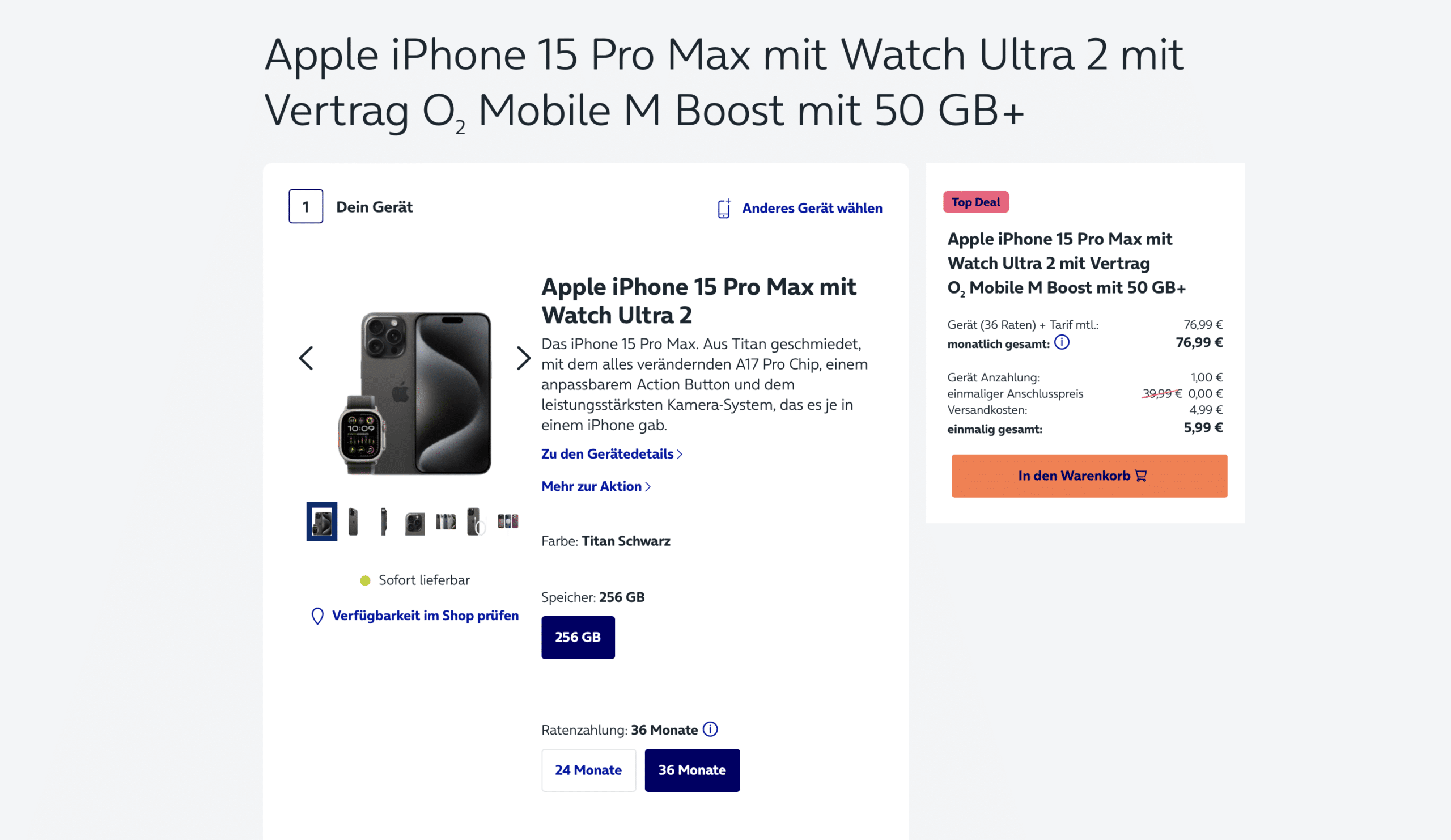Image resolution: width=1451 pixels, height=840 pixels.
Task: Click the location pin icon for shop availability
Action: 317,616
